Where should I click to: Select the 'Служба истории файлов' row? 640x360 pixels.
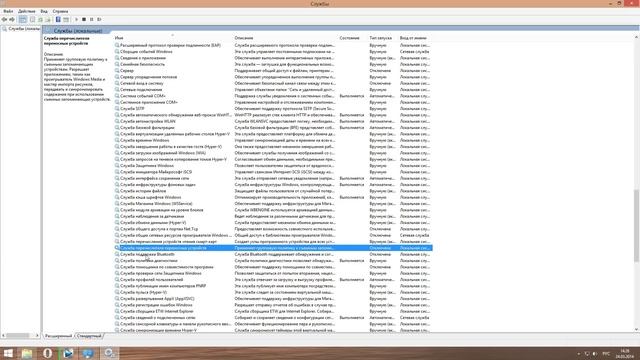[x=273, y=191]
